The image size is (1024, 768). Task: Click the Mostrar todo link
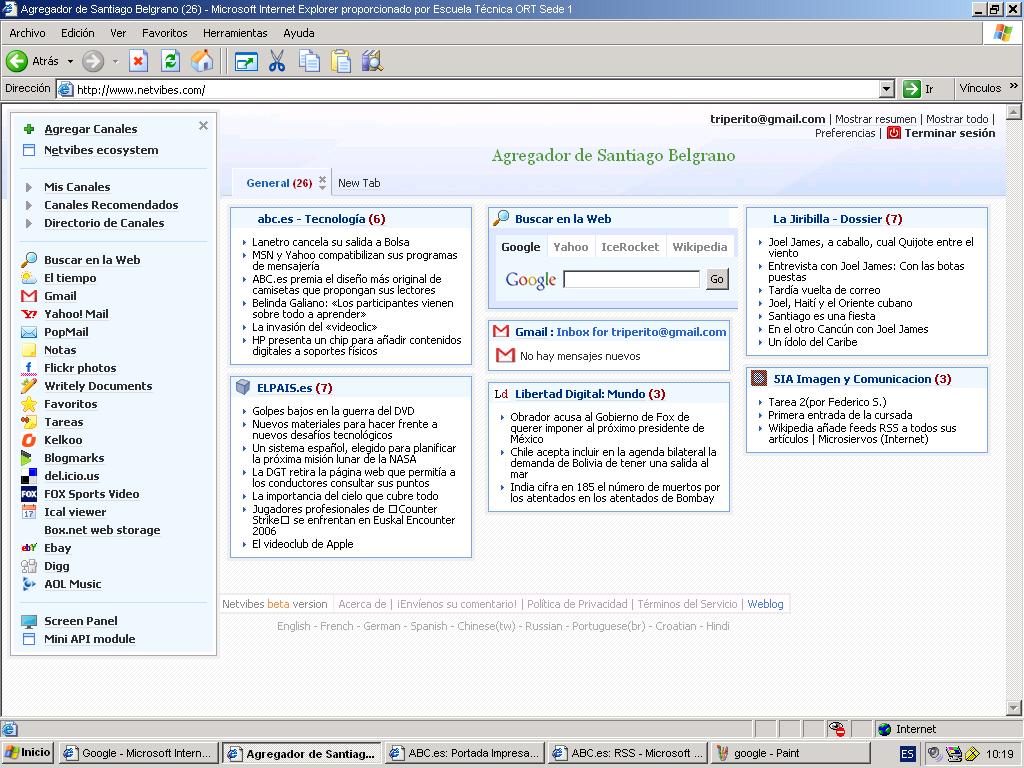tap(957, 119)
